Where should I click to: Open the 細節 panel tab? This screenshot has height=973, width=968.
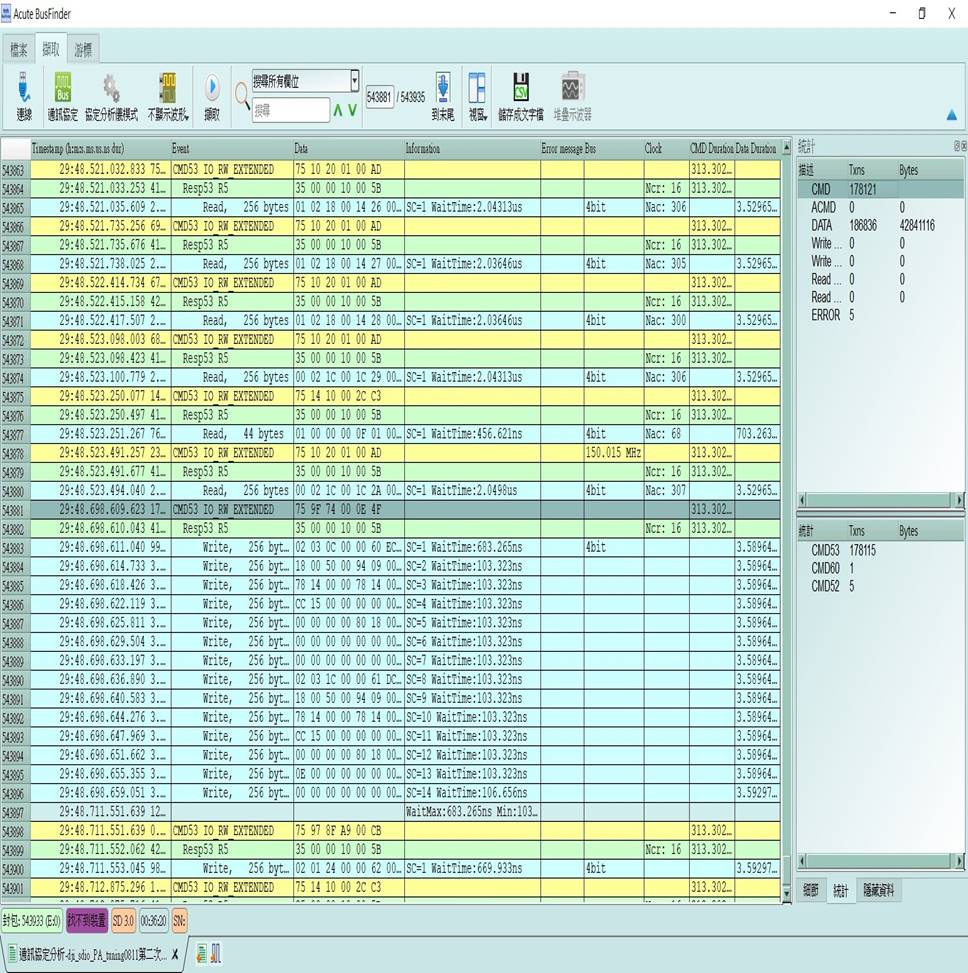click(811, 889)
